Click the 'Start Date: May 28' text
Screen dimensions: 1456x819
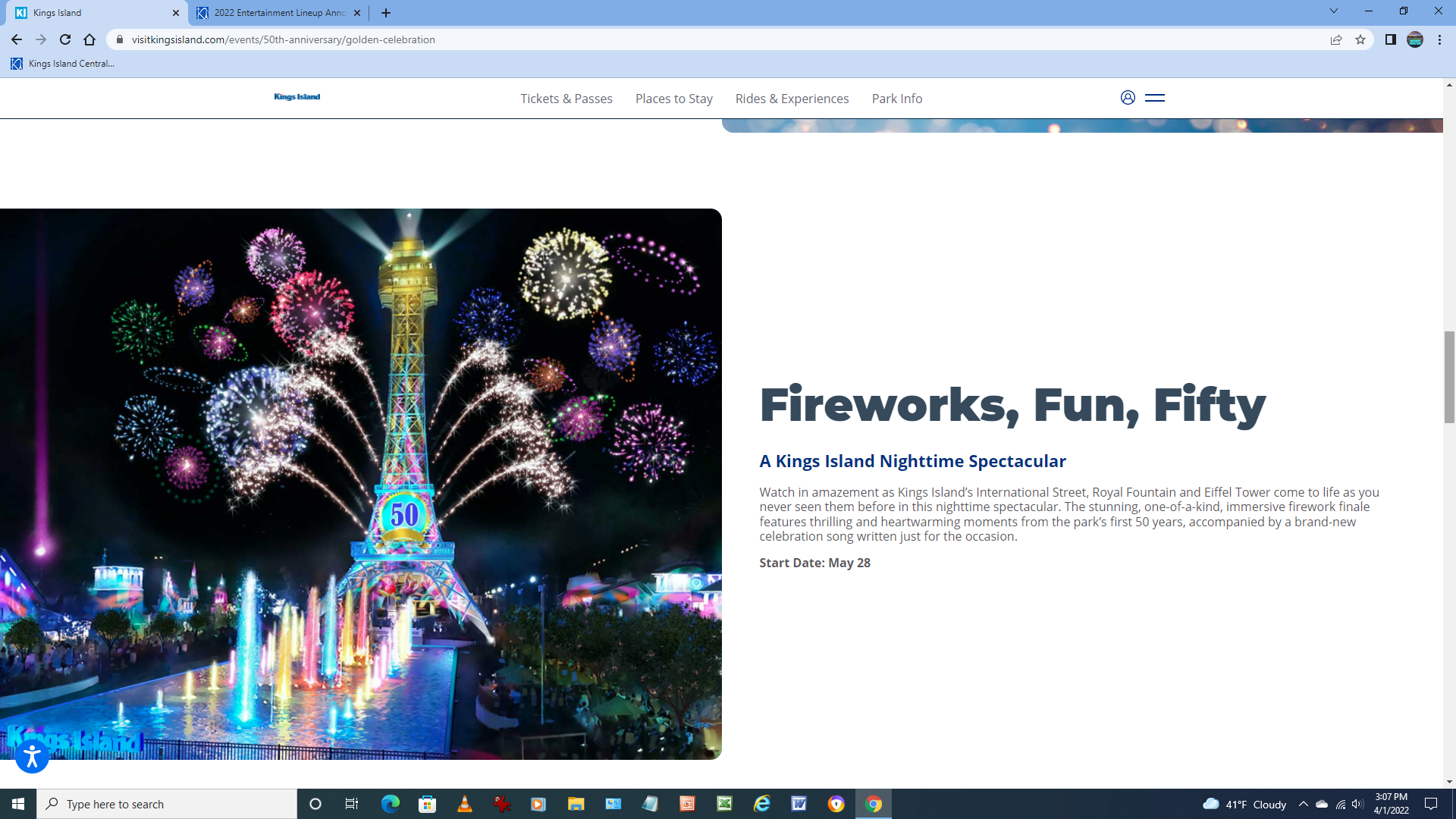[815, 563]
